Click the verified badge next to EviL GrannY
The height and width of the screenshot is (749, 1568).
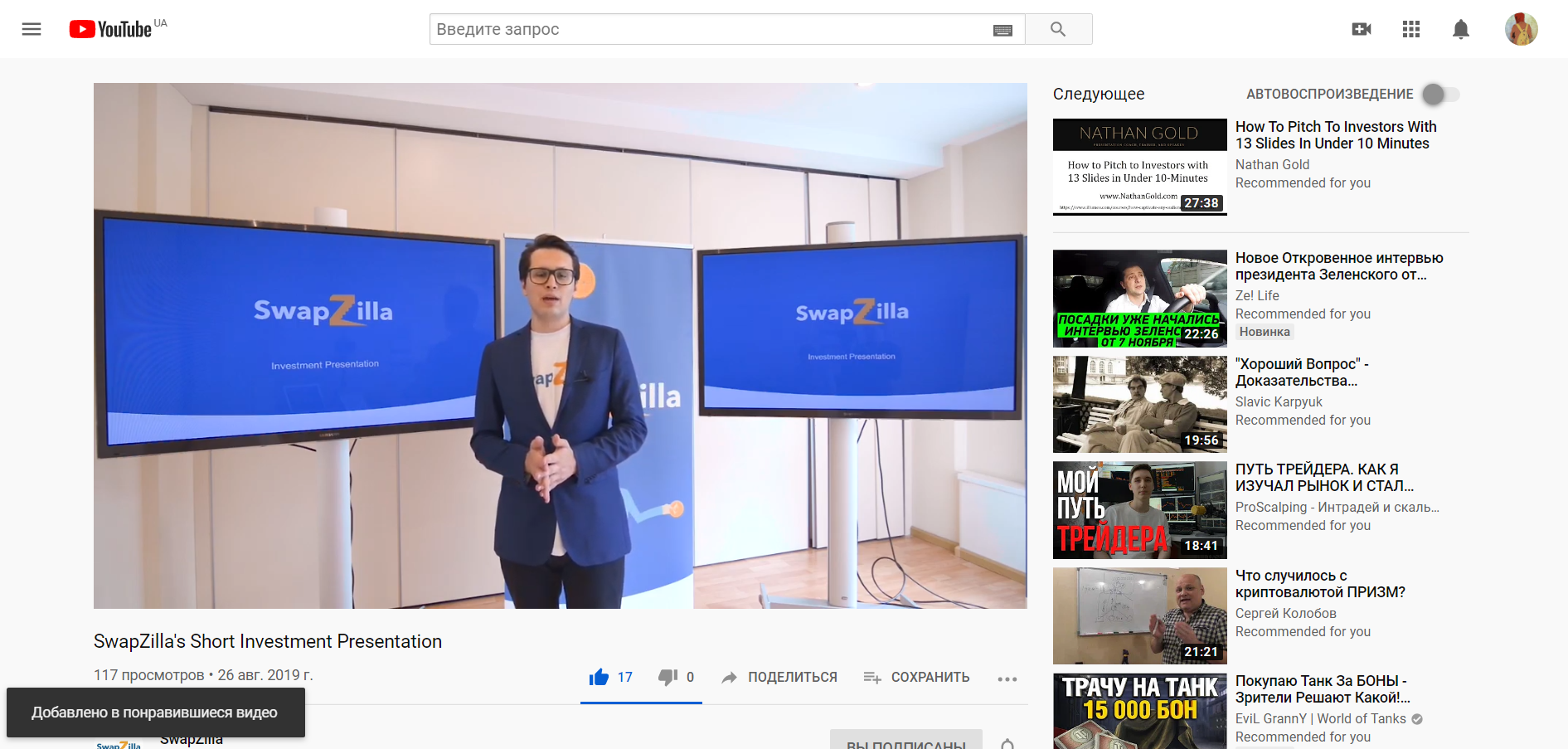(1417, 719)
